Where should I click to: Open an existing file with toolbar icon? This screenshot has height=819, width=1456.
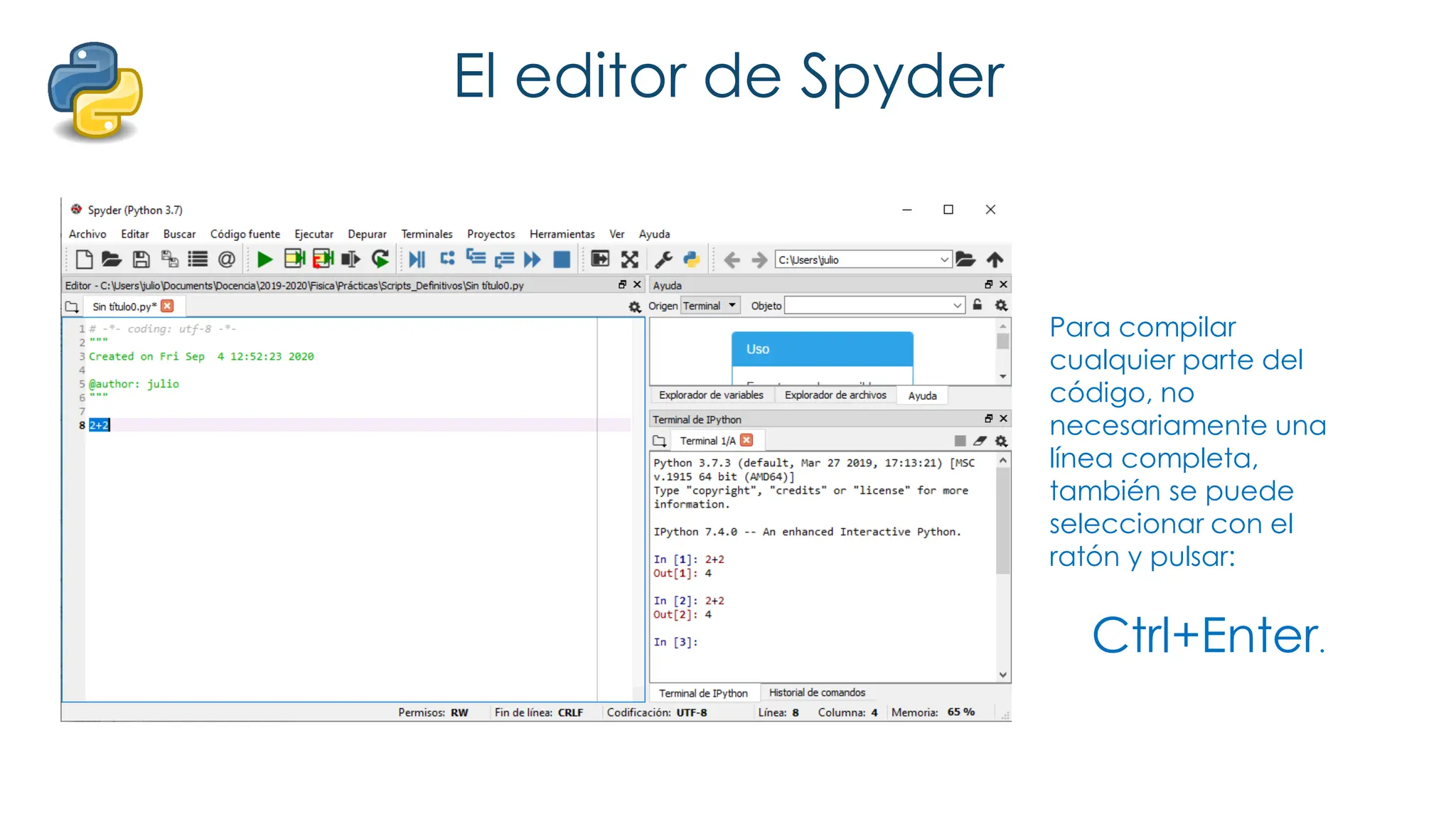click(112, 259)
